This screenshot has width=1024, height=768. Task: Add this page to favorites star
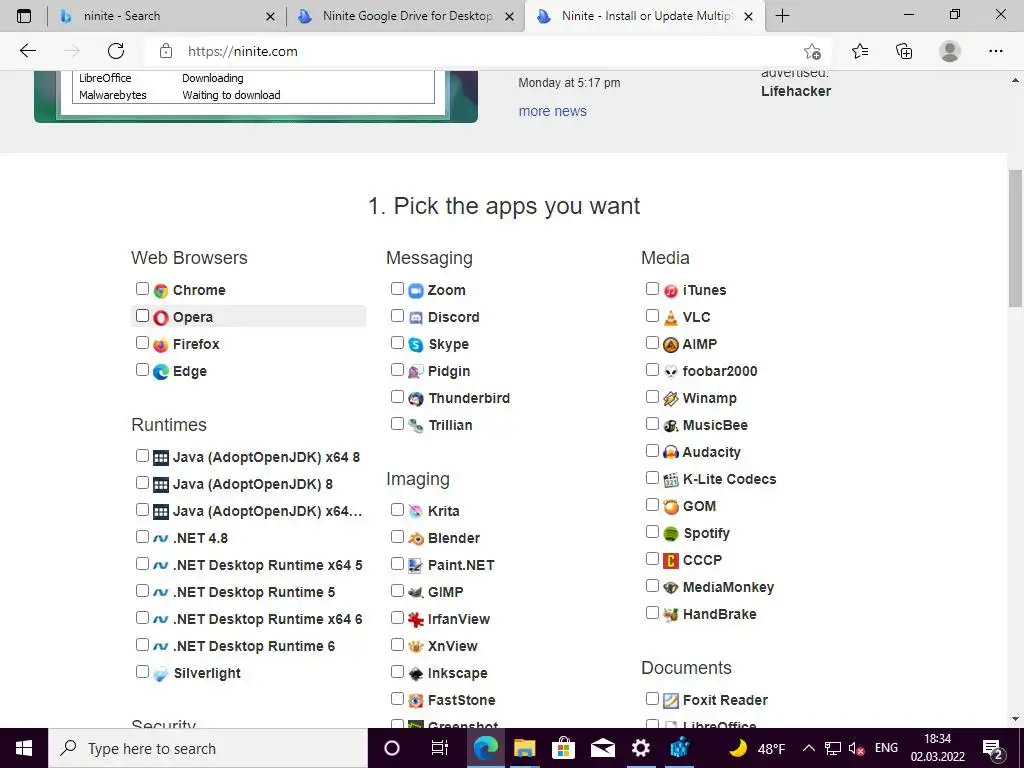[812, 51]
